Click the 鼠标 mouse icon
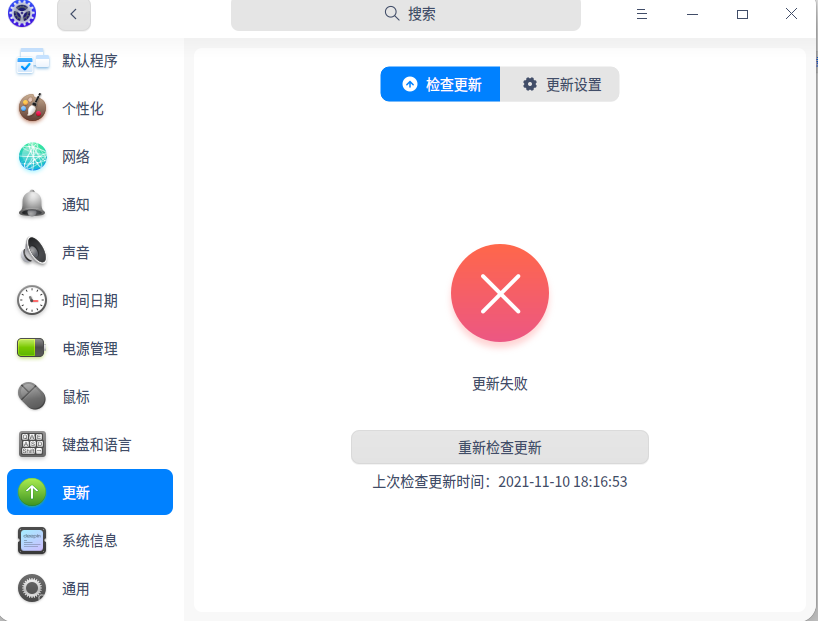Viewport: 818px width, 621px height. point(31,396)
